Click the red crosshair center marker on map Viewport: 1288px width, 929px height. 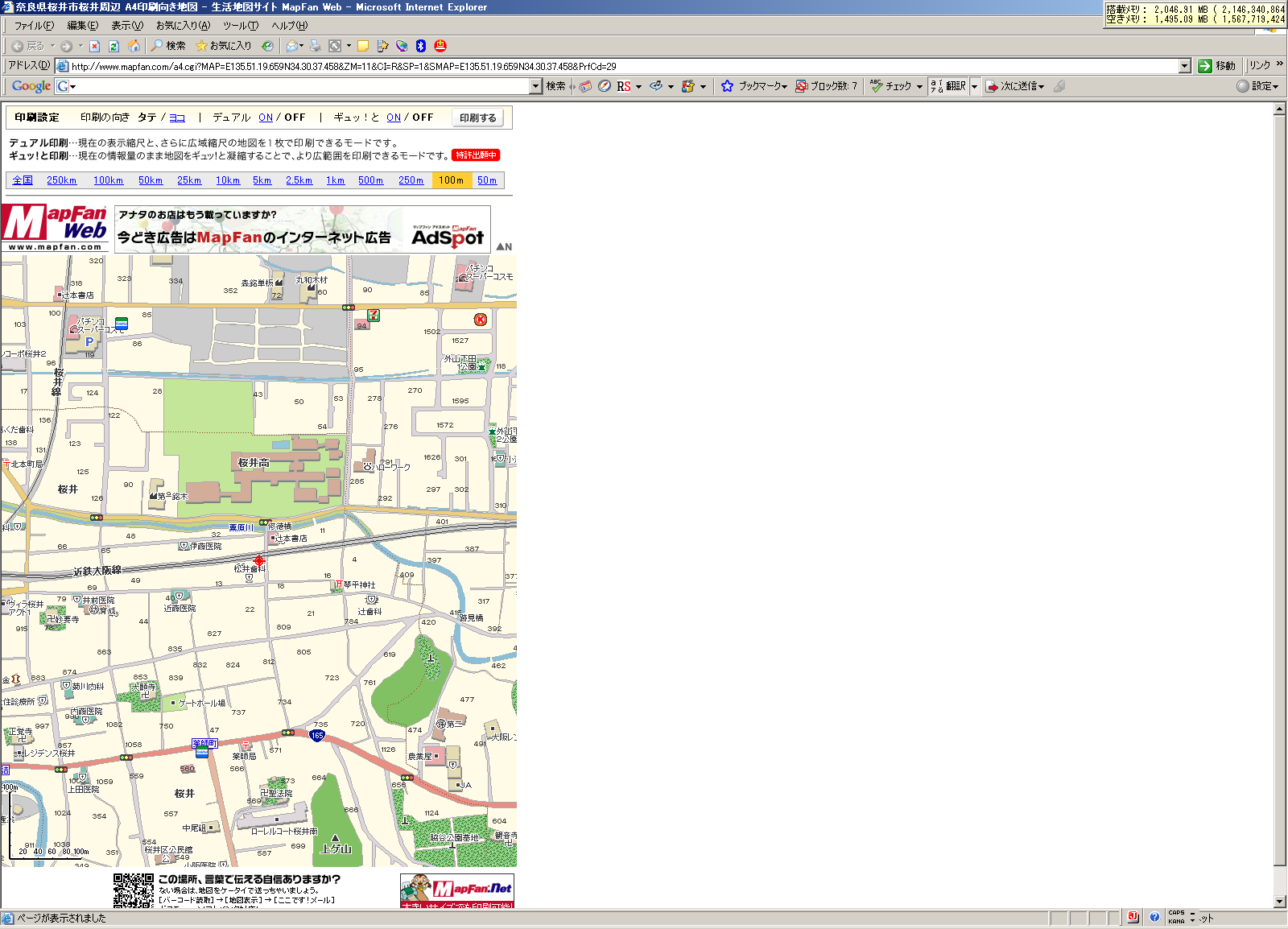(x=259, y=560)
